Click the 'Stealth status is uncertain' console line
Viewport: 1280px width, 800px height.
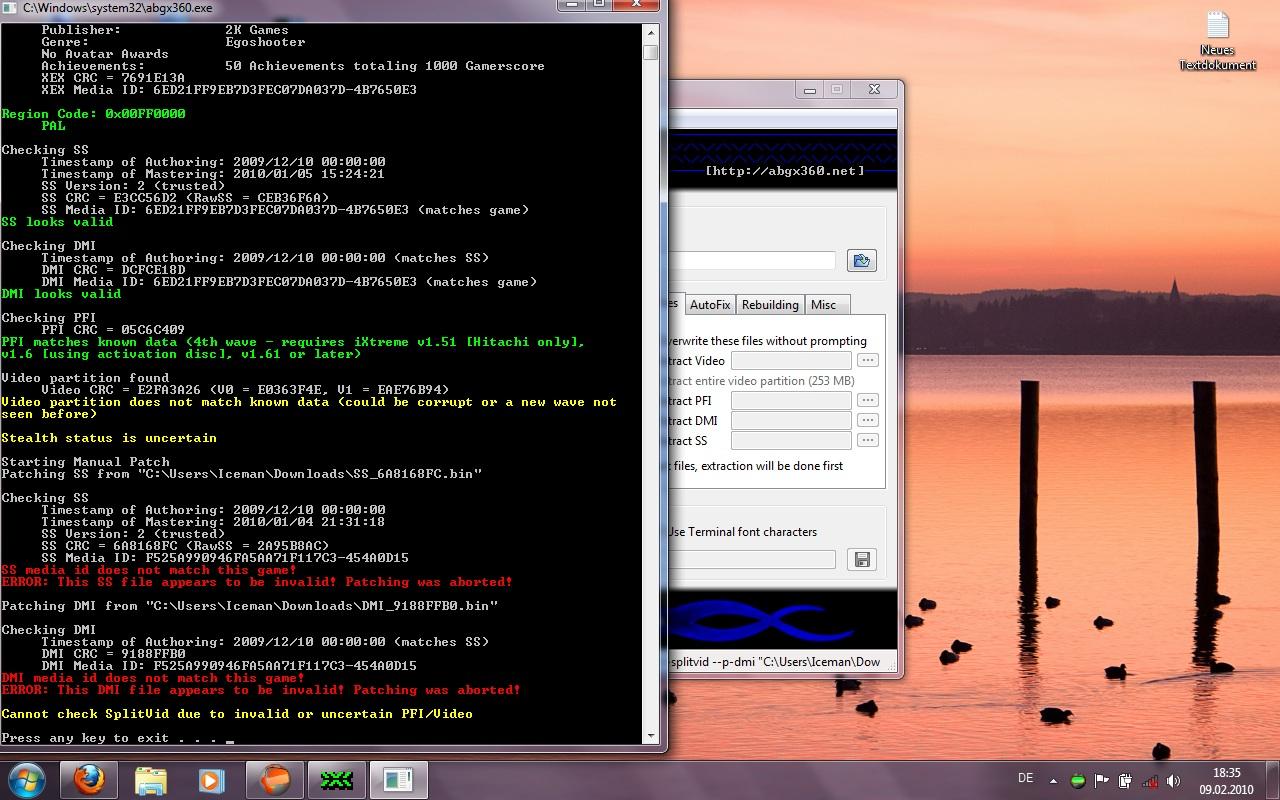(x=109, y=438)
